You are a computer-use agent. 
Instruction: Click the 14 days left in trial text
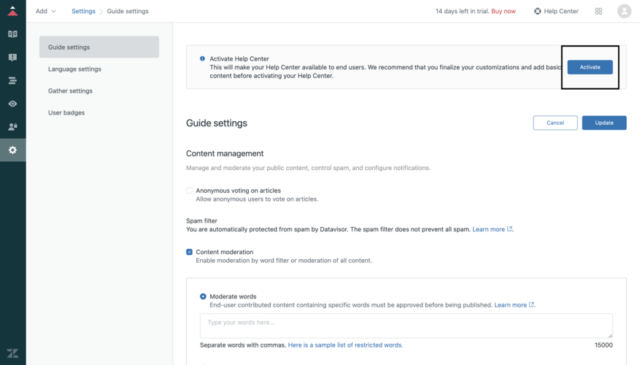pyautogui.click(x=462, y=11)
